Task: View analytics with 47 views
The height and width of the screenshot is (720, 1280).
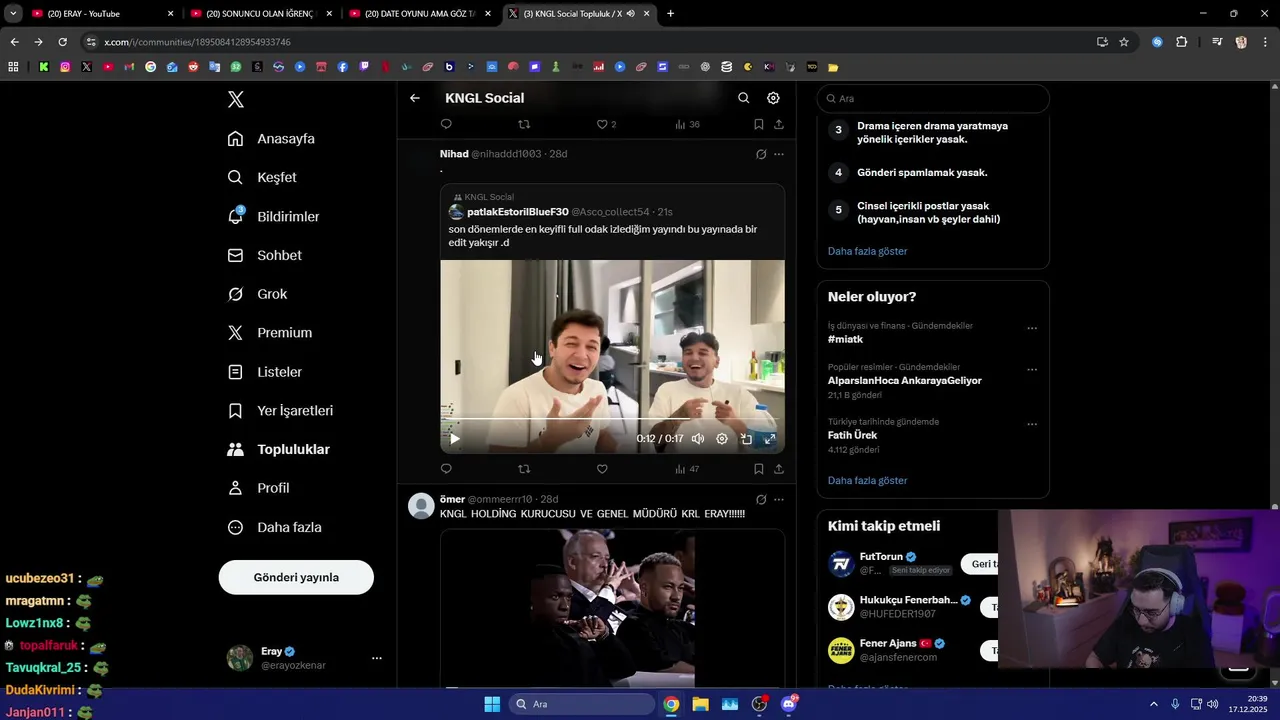Action: (687, 469)
